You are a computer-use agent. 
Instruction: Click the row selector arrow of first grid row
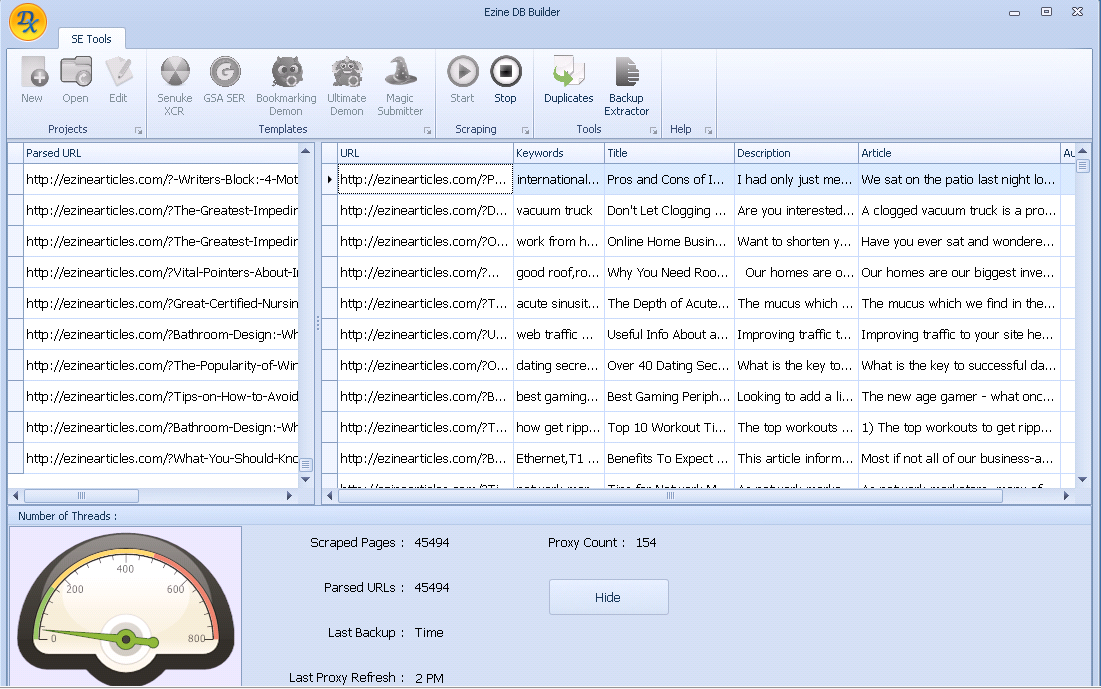pyautogui.click(x=329, y=180)
